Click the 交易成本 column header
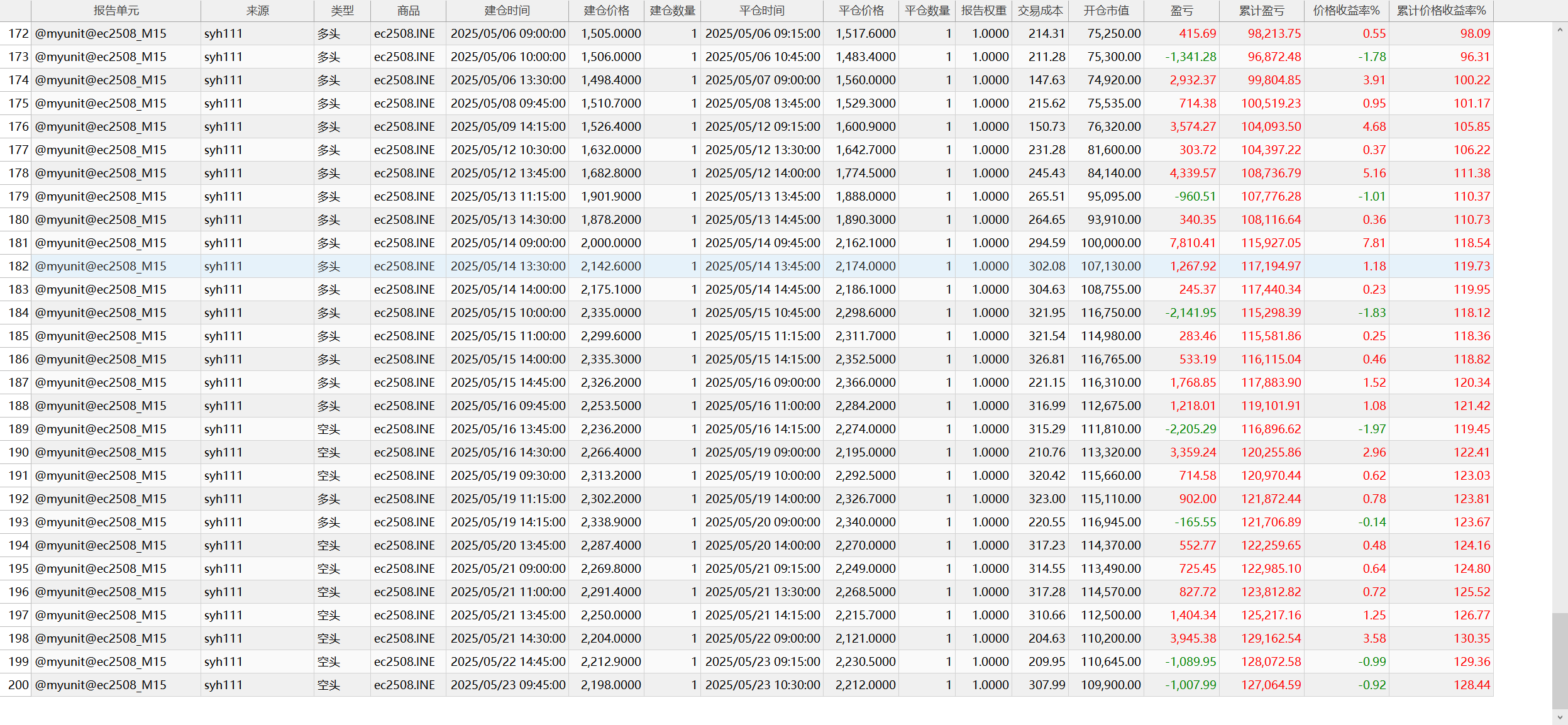Image resolution: width=1568 pixels, height=725 pixels. pyautogui.click(x=1040, y=11)
